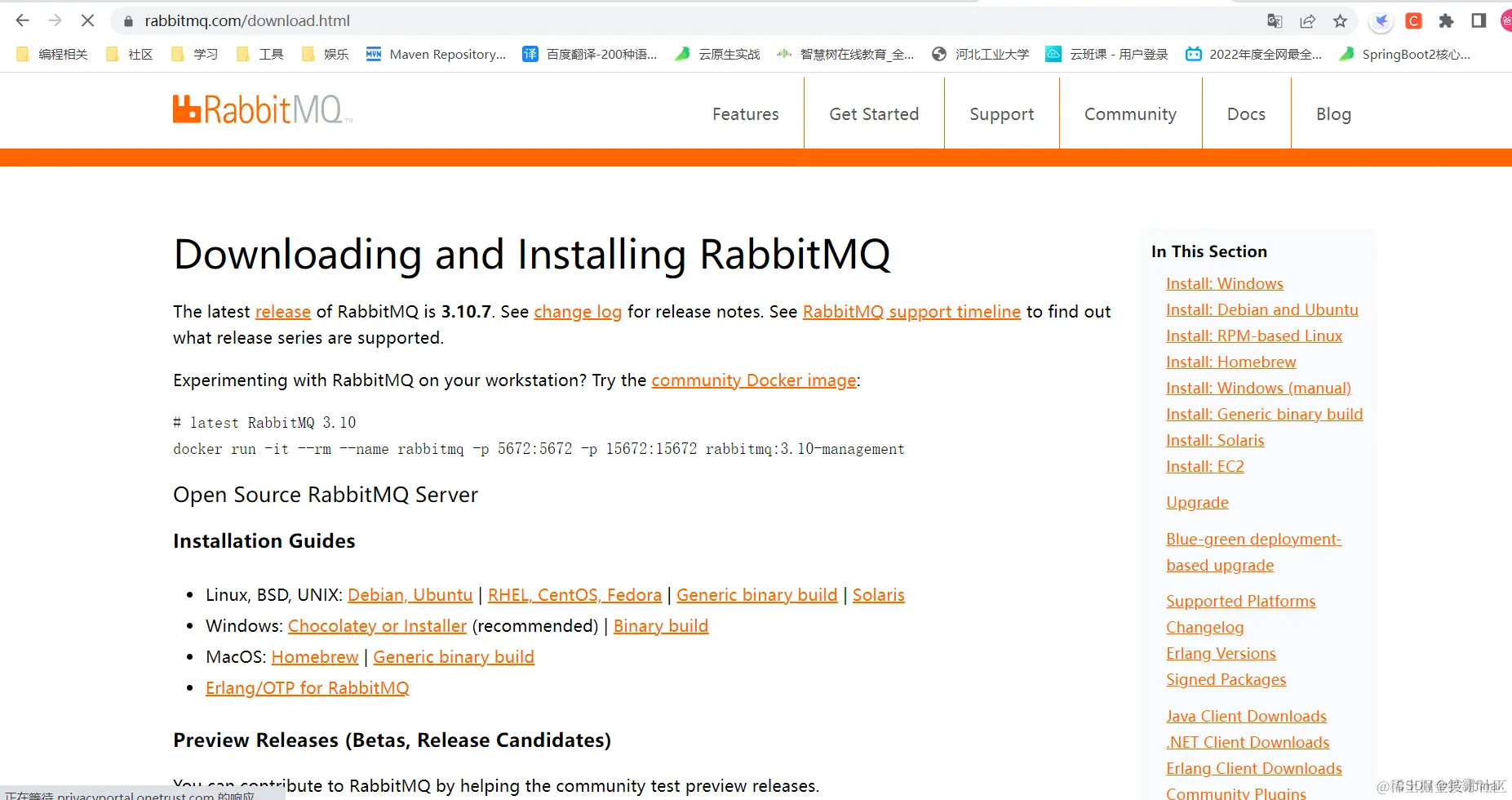Open the Docs menu item

pos(1247,114)
